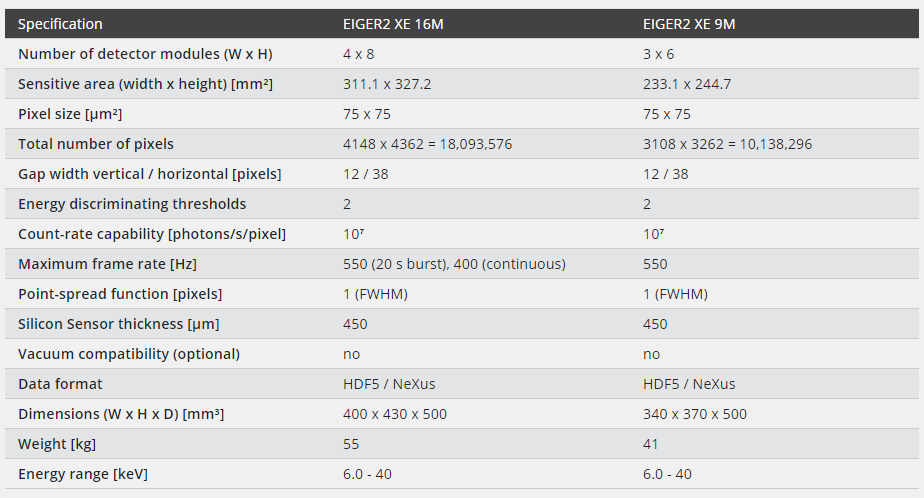Click HDF5 / NeXus under EIGER2 XE 16M
Screen dimensions: 924x498
click(x=389, y=384)
